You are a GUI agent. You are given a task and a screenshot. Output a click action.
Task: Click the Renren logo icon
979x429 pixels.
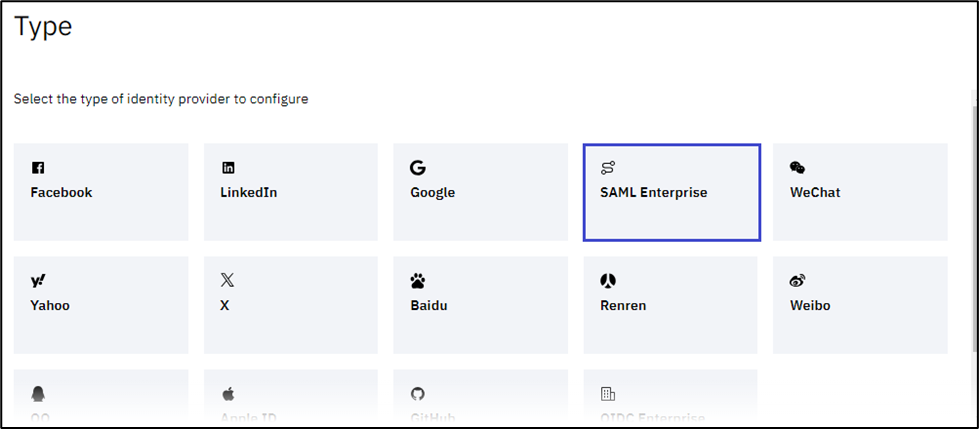click(608, 281)
